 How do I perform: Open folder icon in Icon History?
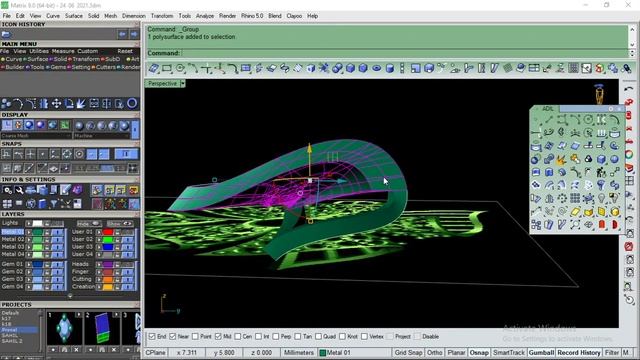pos(6,35)
